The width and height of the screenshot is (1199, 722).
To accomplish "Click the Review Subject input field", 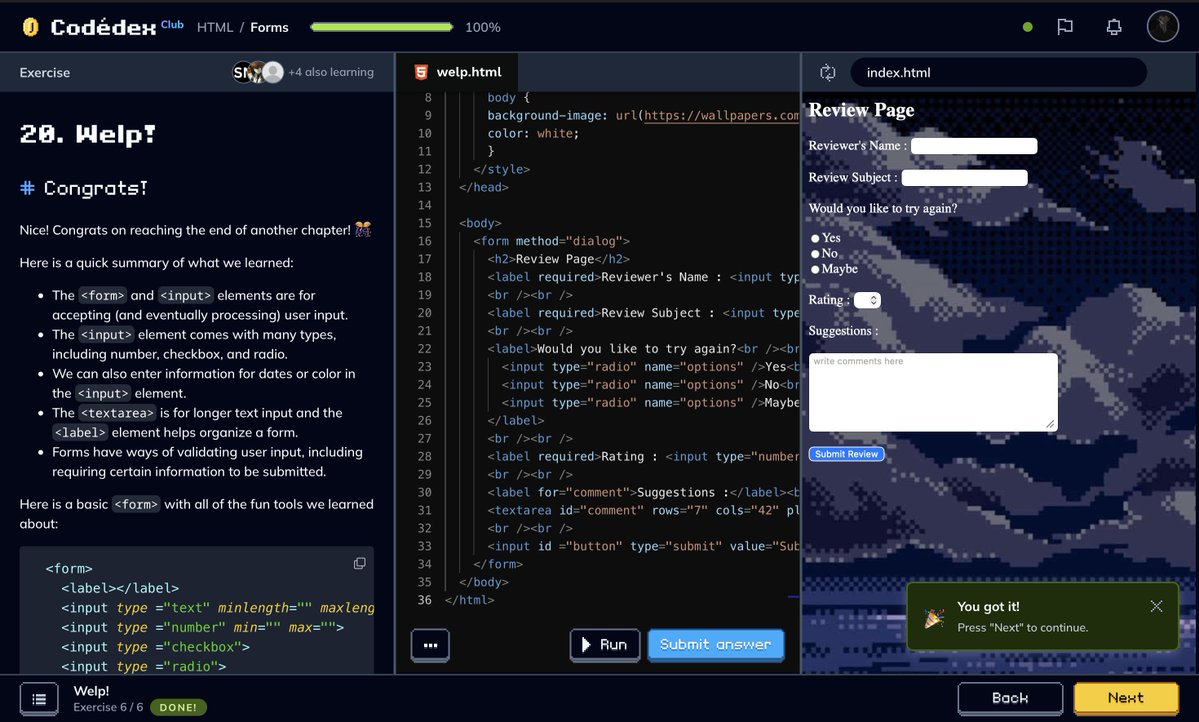I will [964, 177].
